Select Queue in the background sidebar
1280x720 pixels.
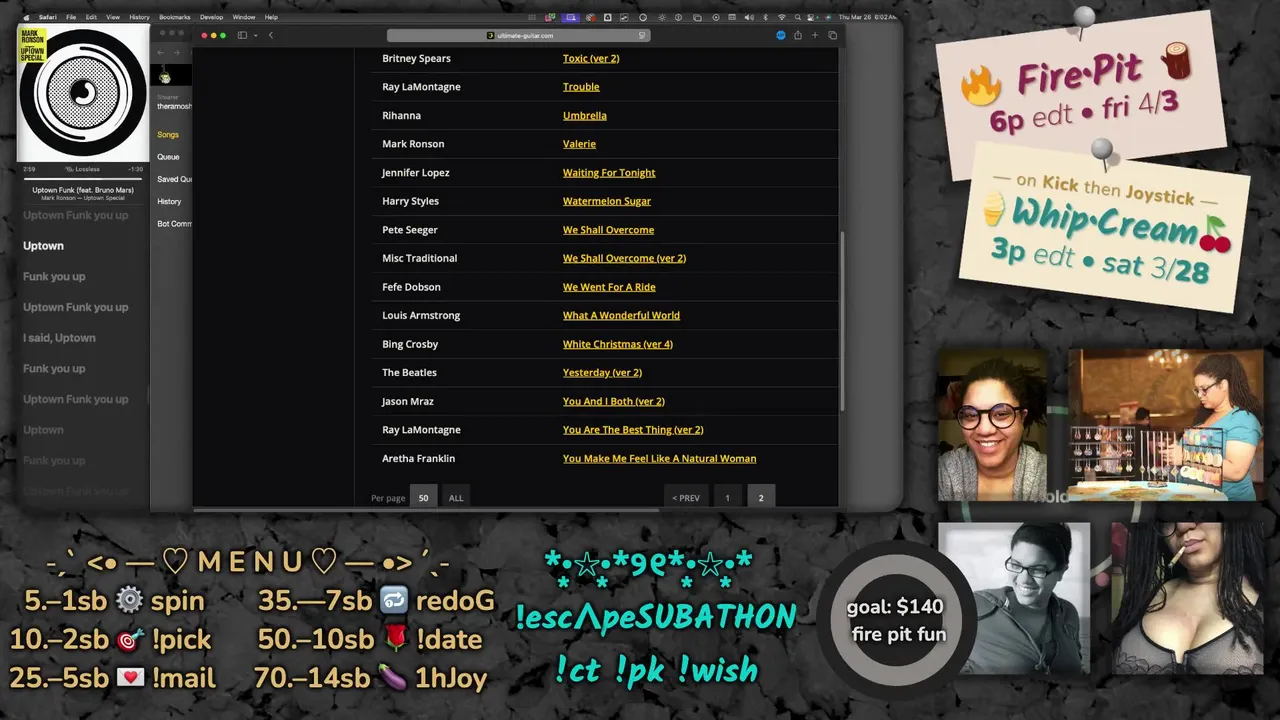[x=168, y=157]
